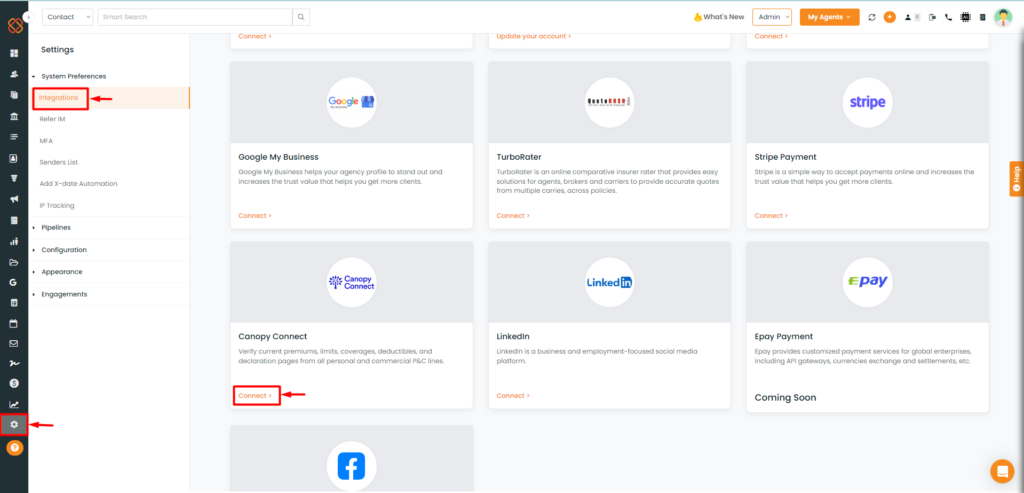The image size is (1024, 493).
Task: Open the calendar icon in sidebar
Action: tap(14, 324)
